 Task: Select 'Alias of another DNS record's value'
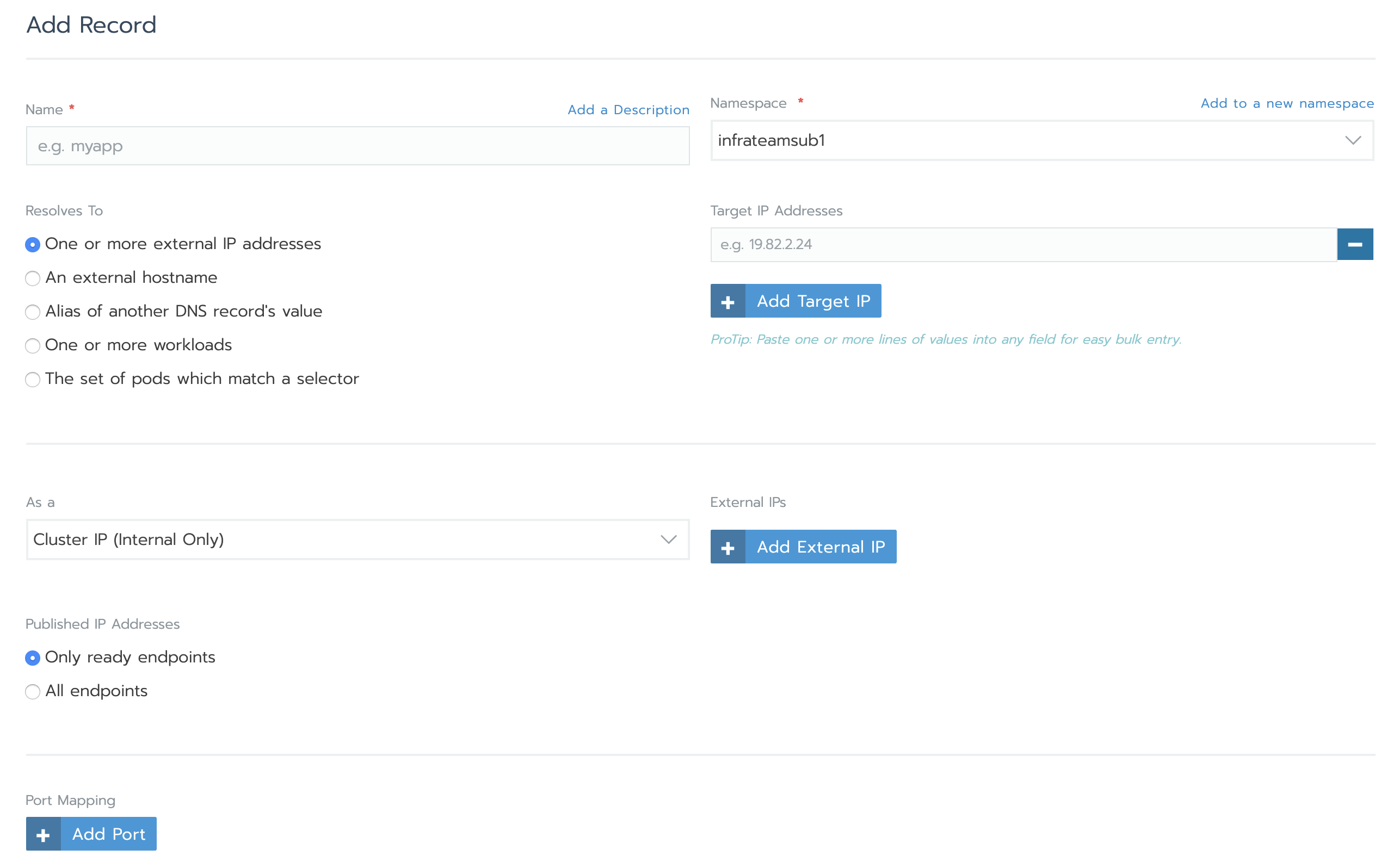click(x=33, y=312)
